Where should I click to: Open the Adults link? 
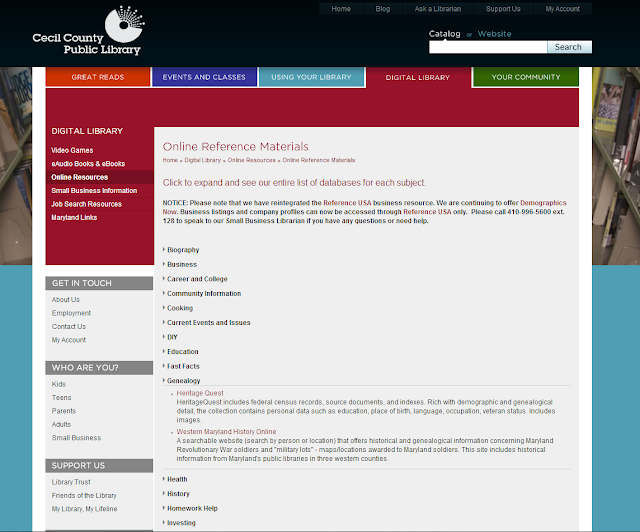(61, 425)
